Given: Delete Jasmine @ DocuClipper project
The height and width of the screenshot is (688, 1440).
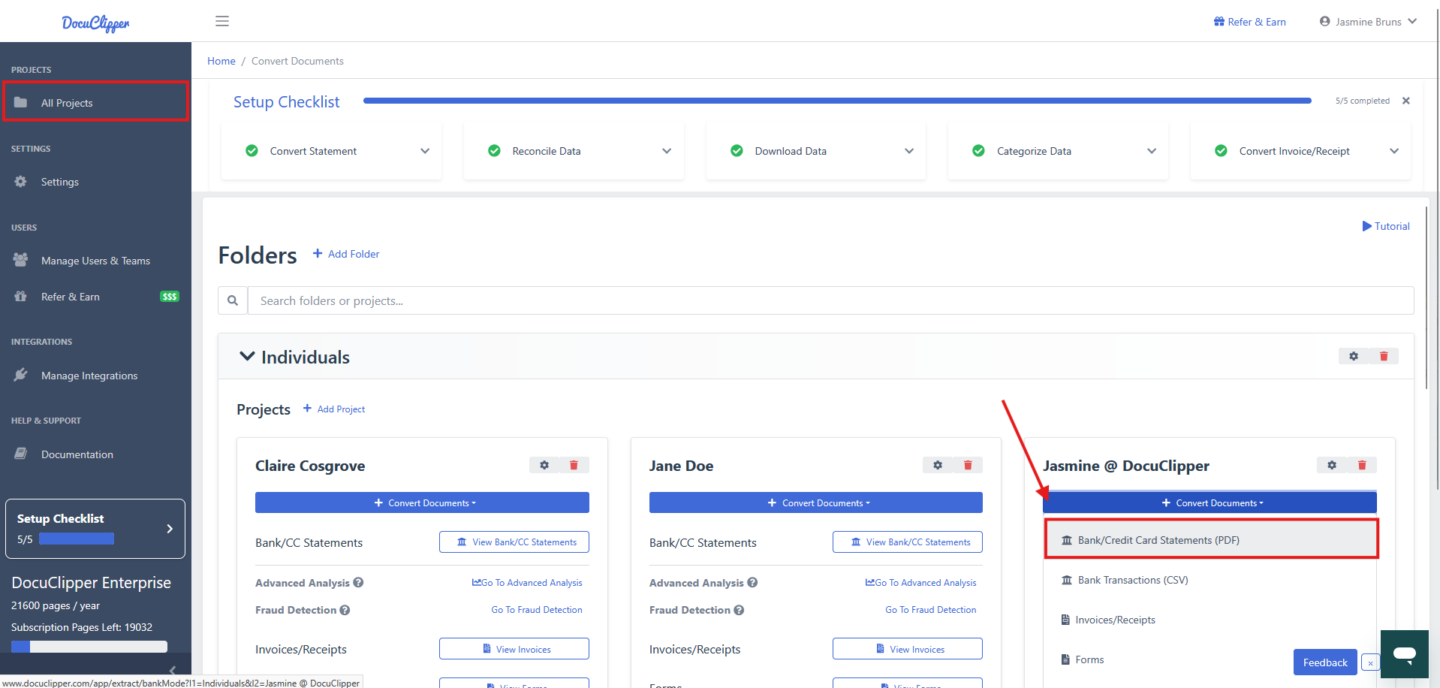Looking at the screenshot, I should [x=1362, y=465].
